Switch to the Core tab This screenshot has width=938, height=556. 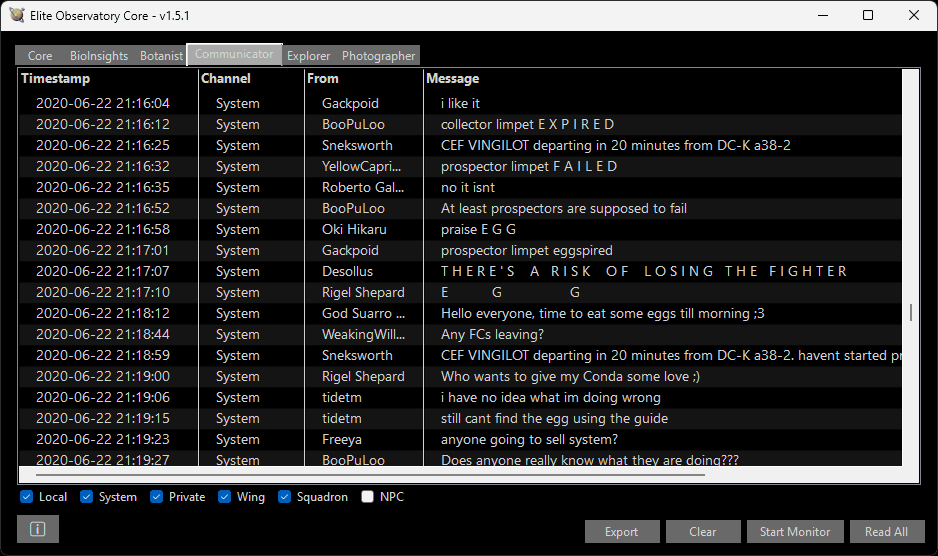tap(40, 56)
